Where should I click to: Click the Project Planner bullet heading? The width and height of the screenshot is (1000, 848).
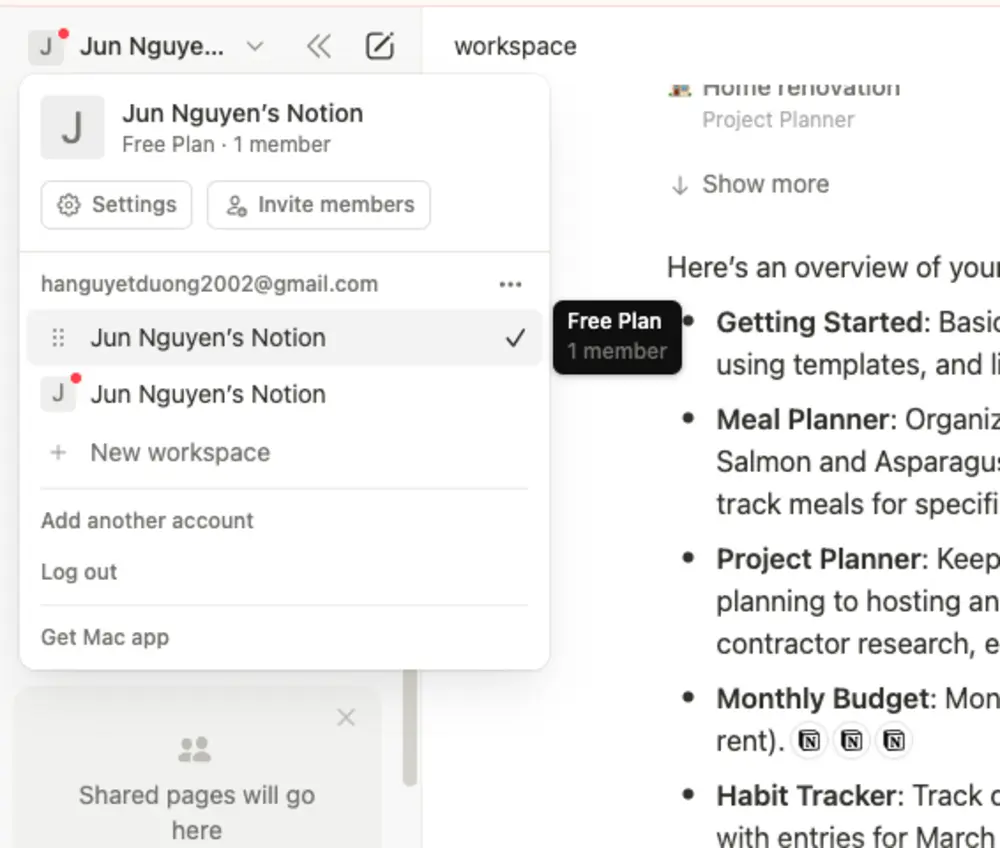821,559
